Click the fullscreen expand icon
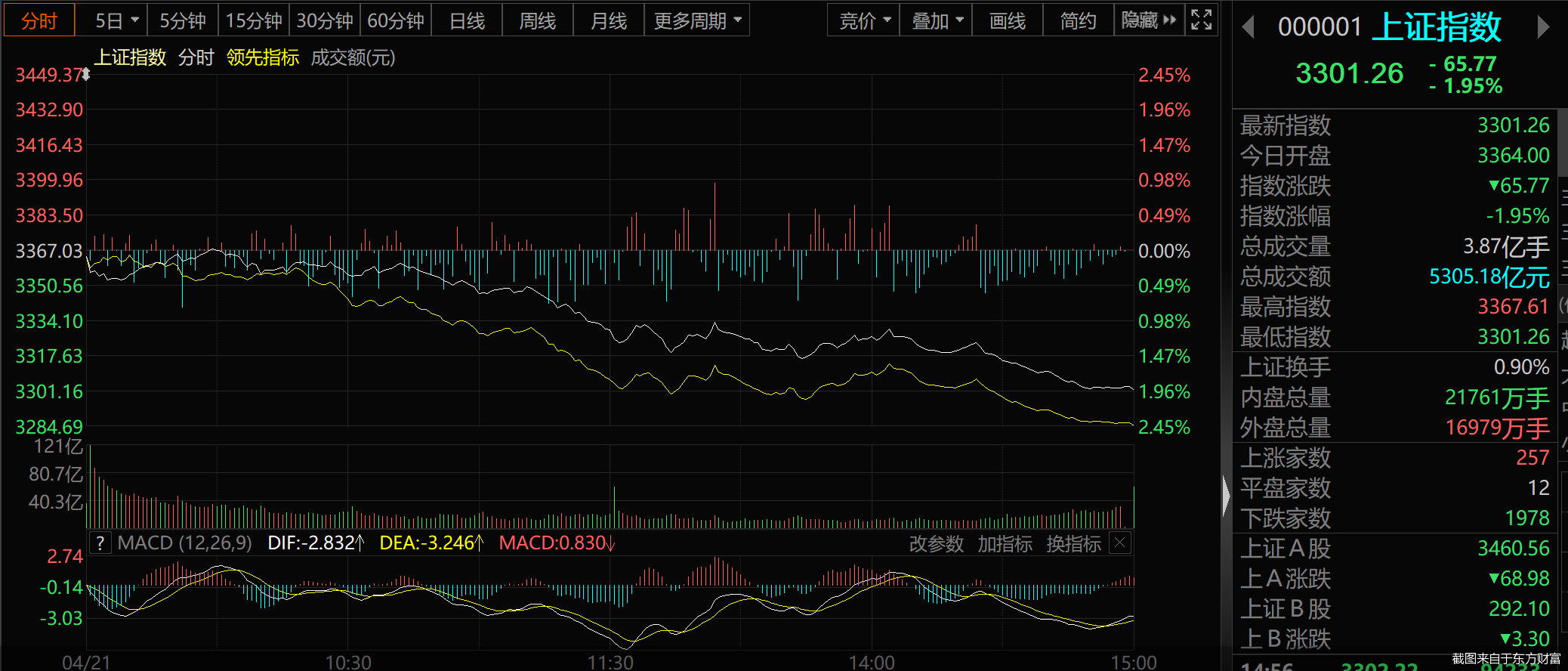Image resolution: width=1568 pixels, height=671 pixels. click(x=1201, y=20)
